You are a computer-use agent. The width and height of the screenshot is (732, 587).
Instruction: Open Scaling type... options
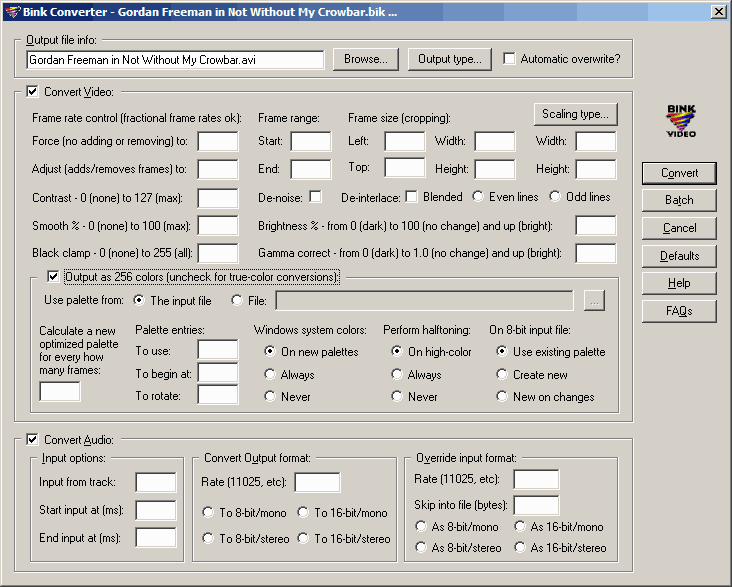click(576, 114)
